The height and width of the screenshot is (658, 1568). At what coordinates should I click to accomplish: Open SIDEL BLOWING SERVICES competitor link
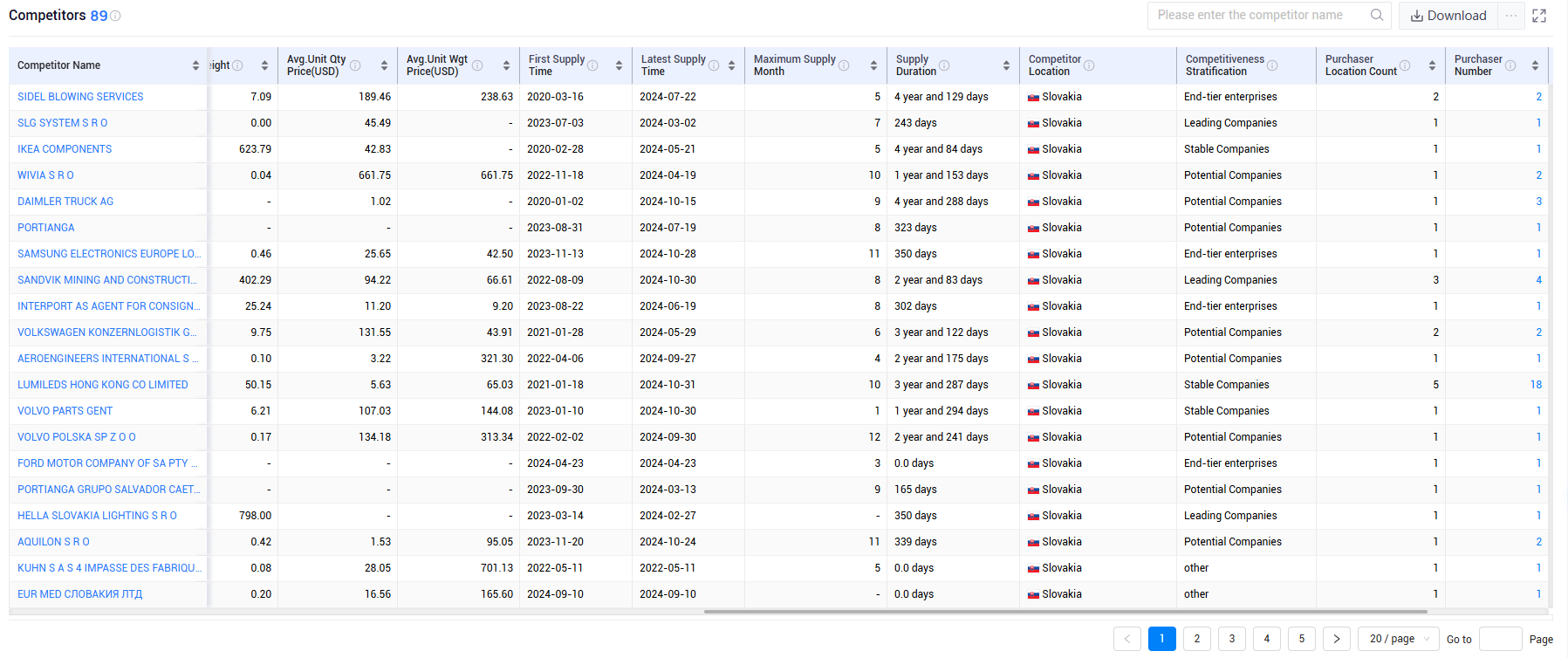[x=80, y=97]
